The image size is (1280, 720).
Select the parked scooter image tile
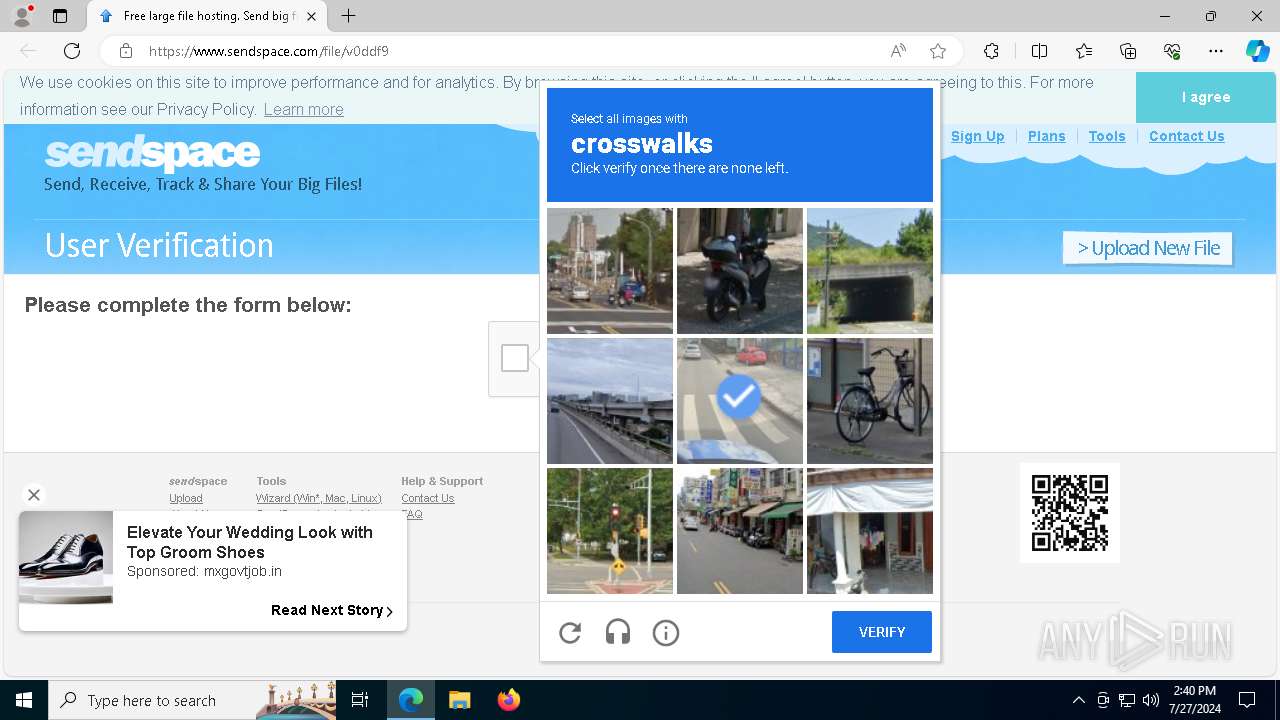pos(740,270)
